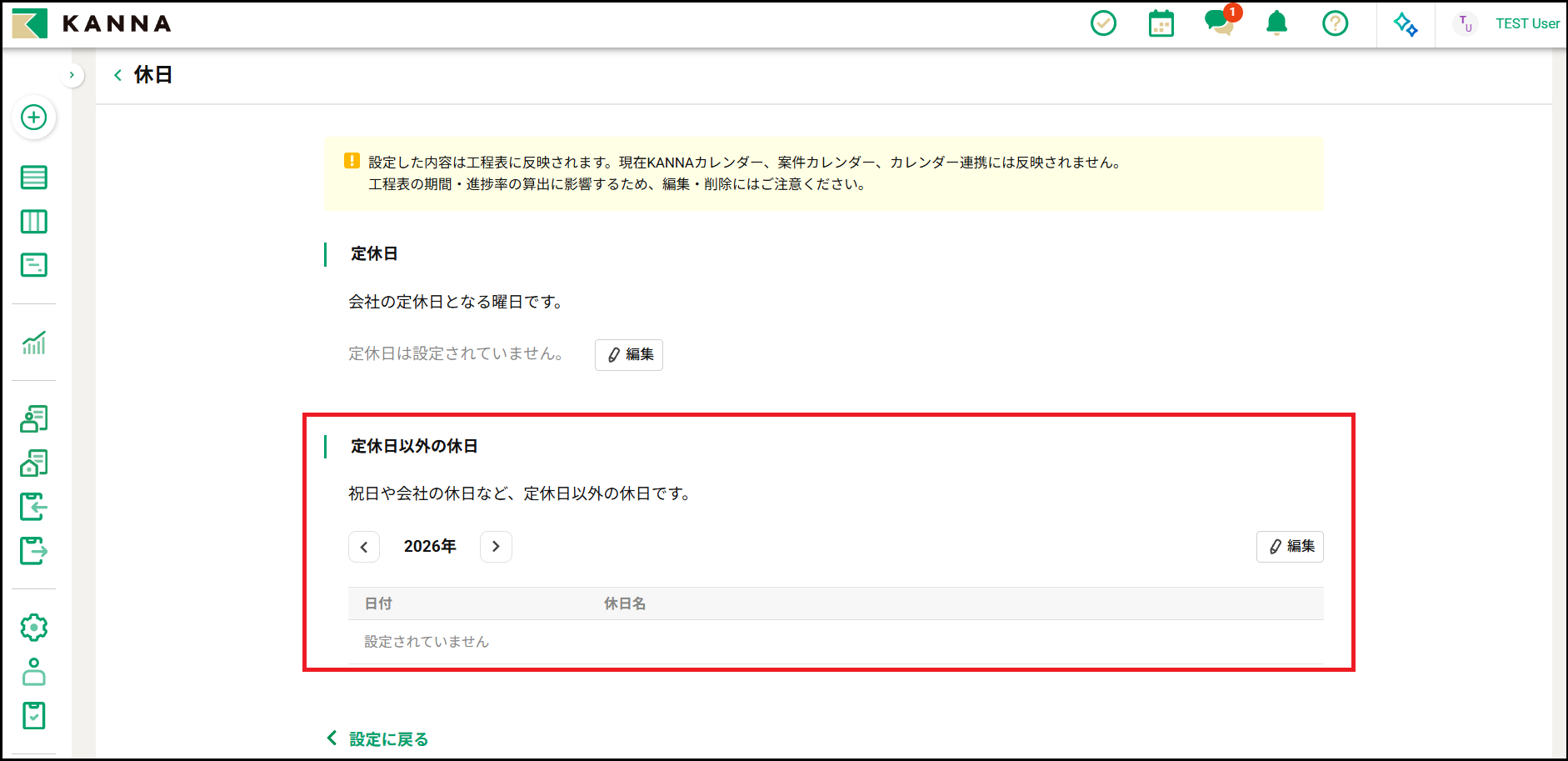The height and width of the screenshot is (761, 1568).
Task: Click the sparkle AI assistant icon
Action: point(1406,24)
